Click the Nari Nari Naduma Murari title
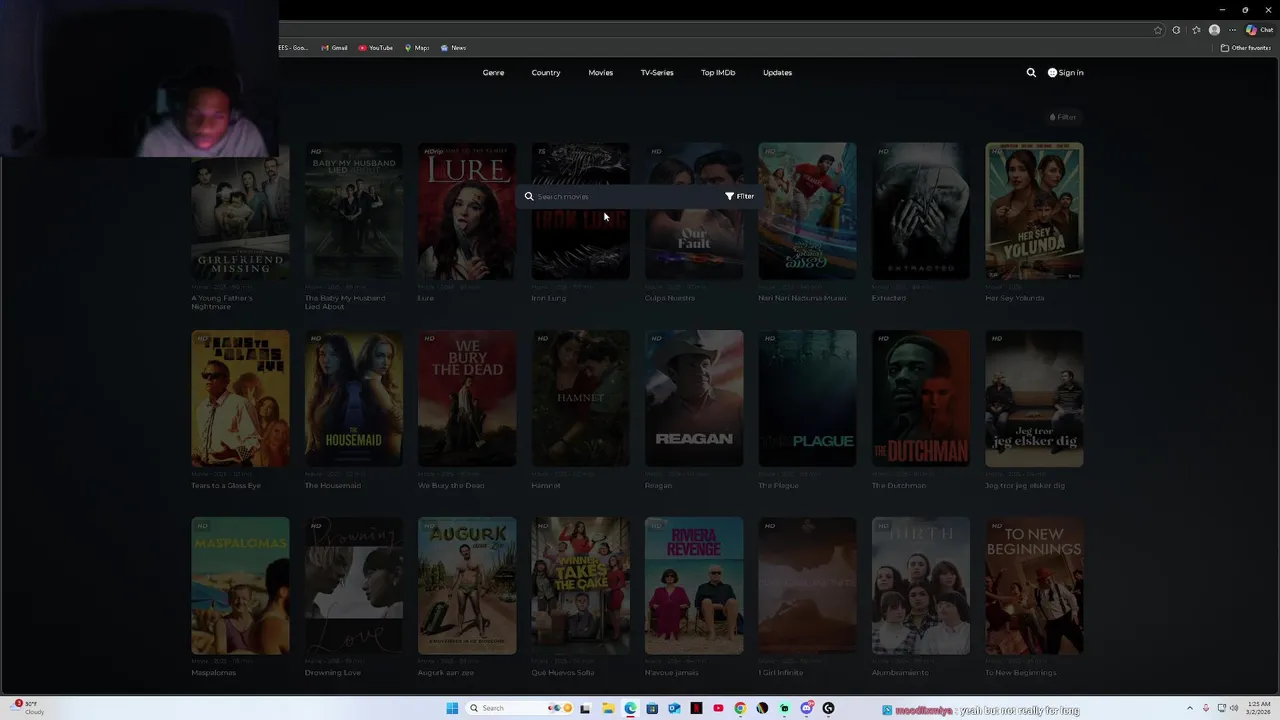The width and height of the screenshot is (1280, 720). (x=802, y=298)
